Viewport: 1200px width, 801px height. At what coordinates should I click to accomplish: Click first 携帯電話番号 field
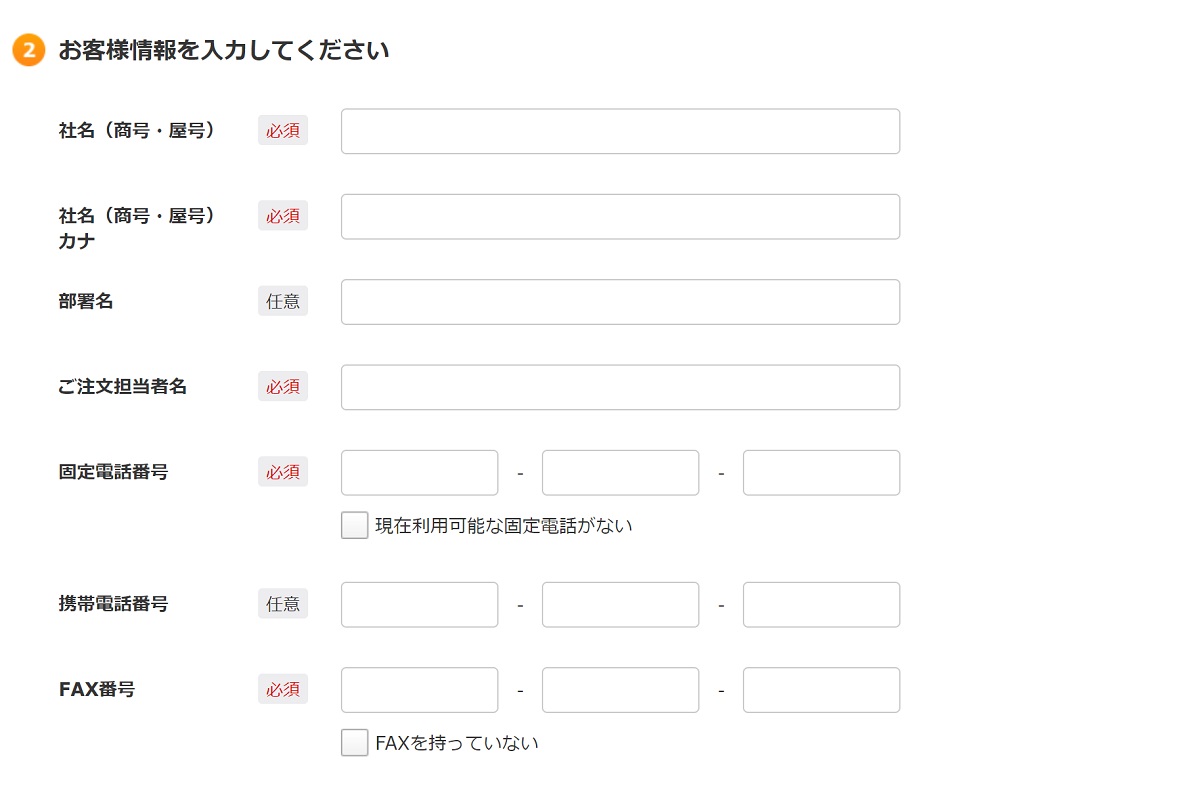tap(419, 604)
